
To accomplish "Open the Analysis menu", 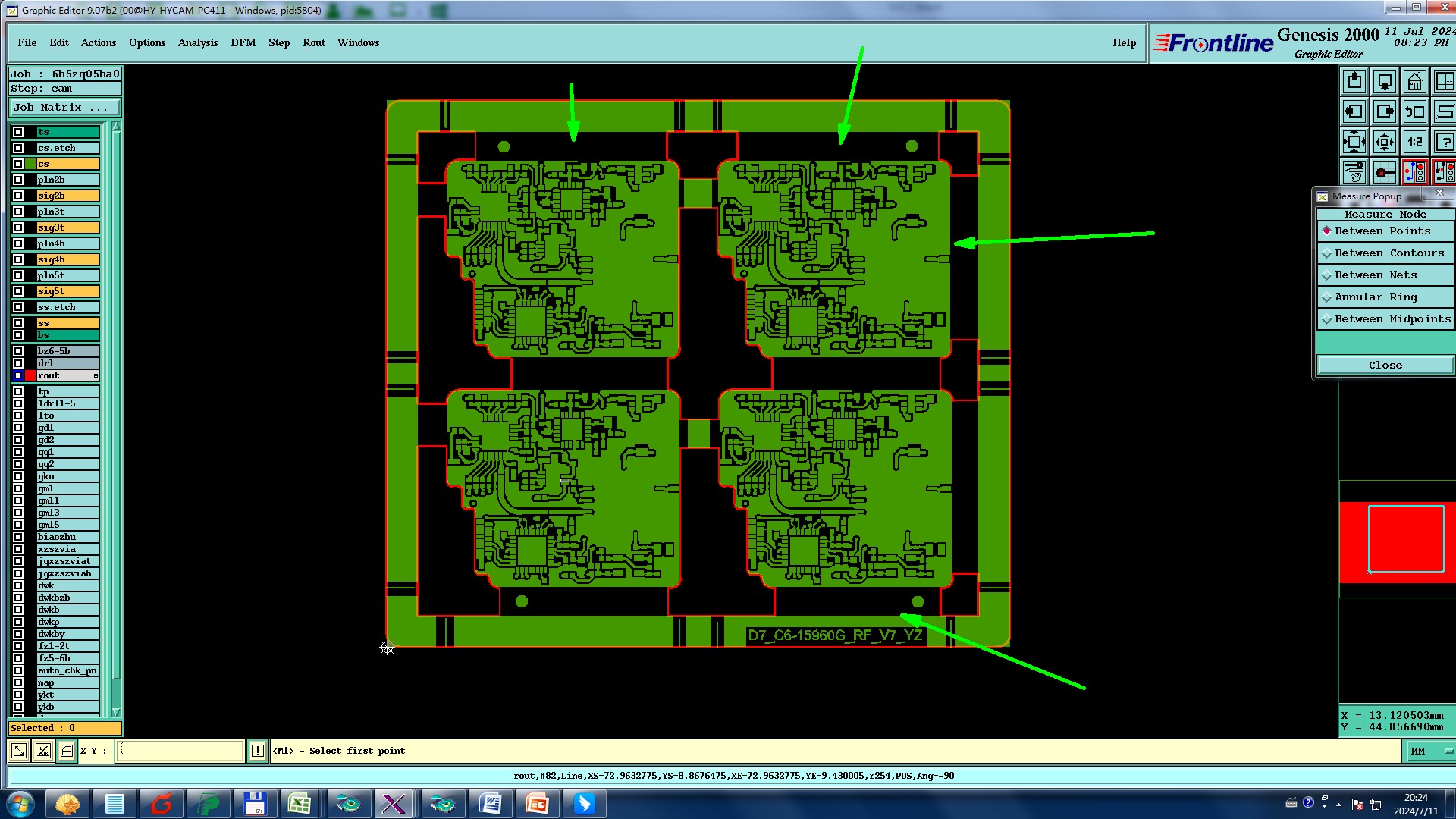I will (x=197, y=43).
